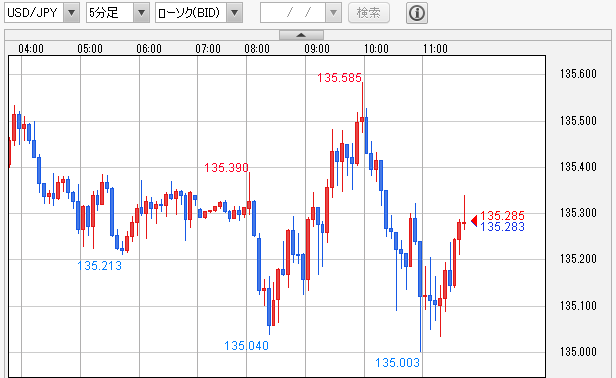Open the 5分足 timeframe dropdown
Image resolution: width=616 pixels, height=378 pixels.
[x=117, y=13]
